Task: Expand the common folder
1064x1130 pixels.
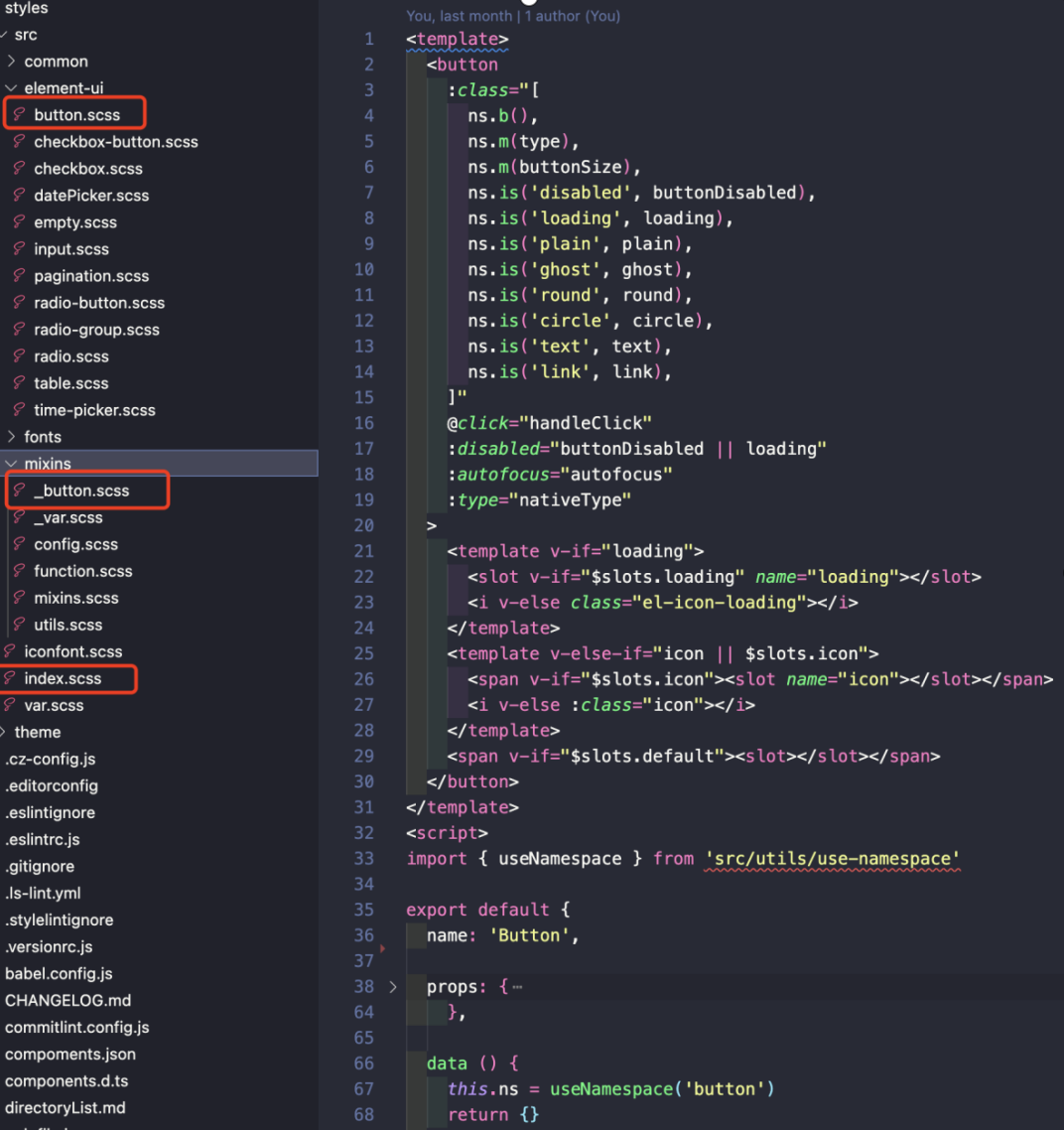Action: (11, 62)
